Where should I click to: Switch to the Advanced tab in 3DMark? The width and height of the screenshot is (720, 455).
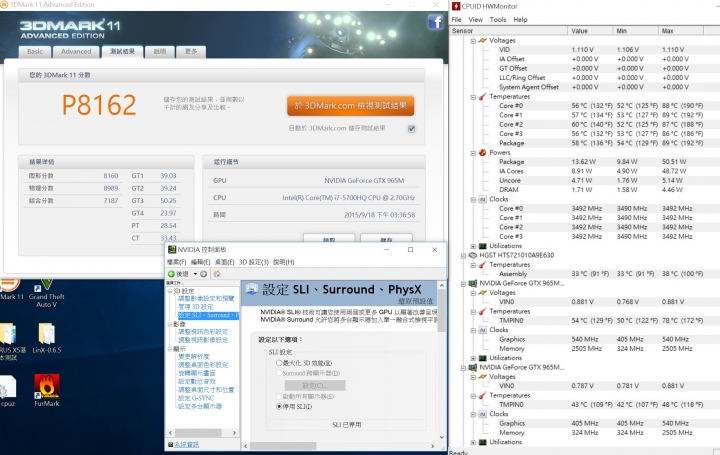tap(76, 51)
